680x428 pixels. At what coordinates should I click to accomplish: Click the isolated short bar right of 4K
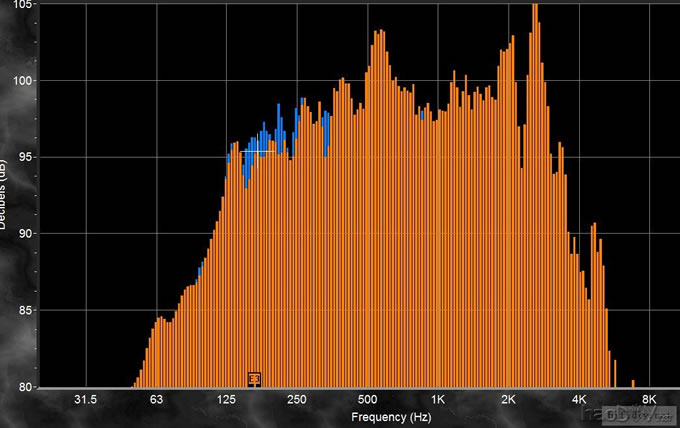633,382
